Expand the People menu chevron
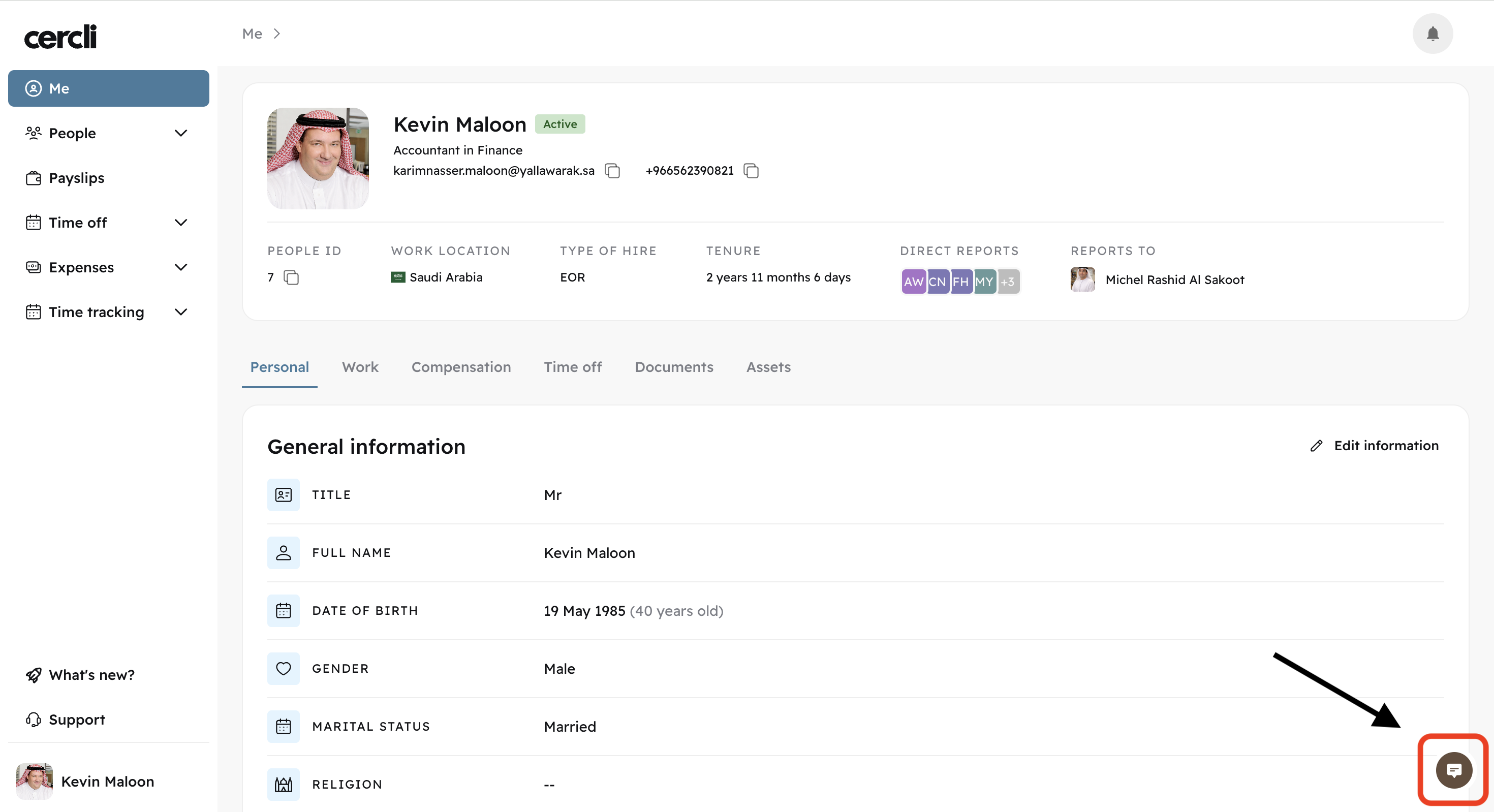1494x812 pixels. click(x=181, y=134)
